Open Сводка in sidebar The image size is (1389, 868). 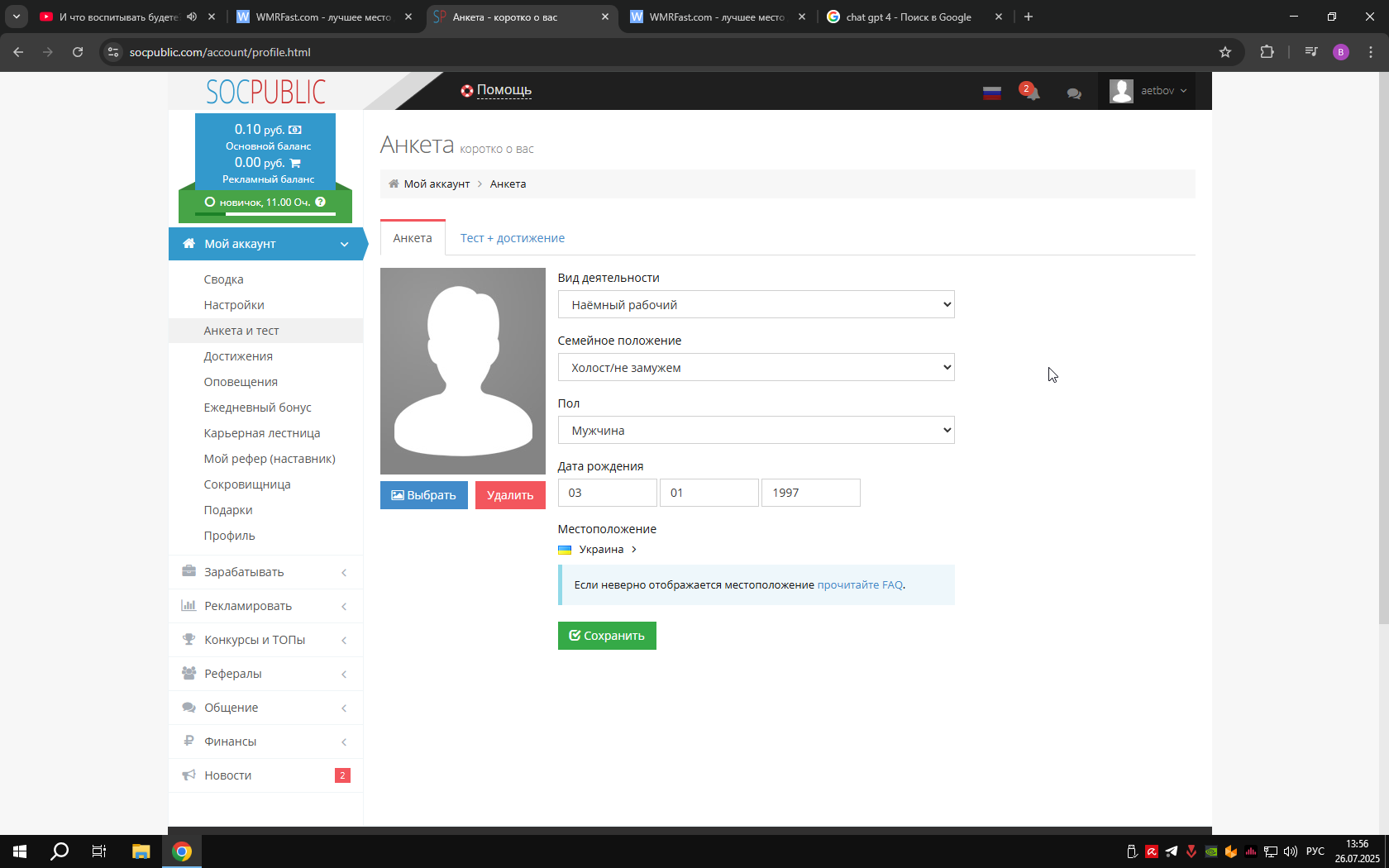click(x=223, y=279)
